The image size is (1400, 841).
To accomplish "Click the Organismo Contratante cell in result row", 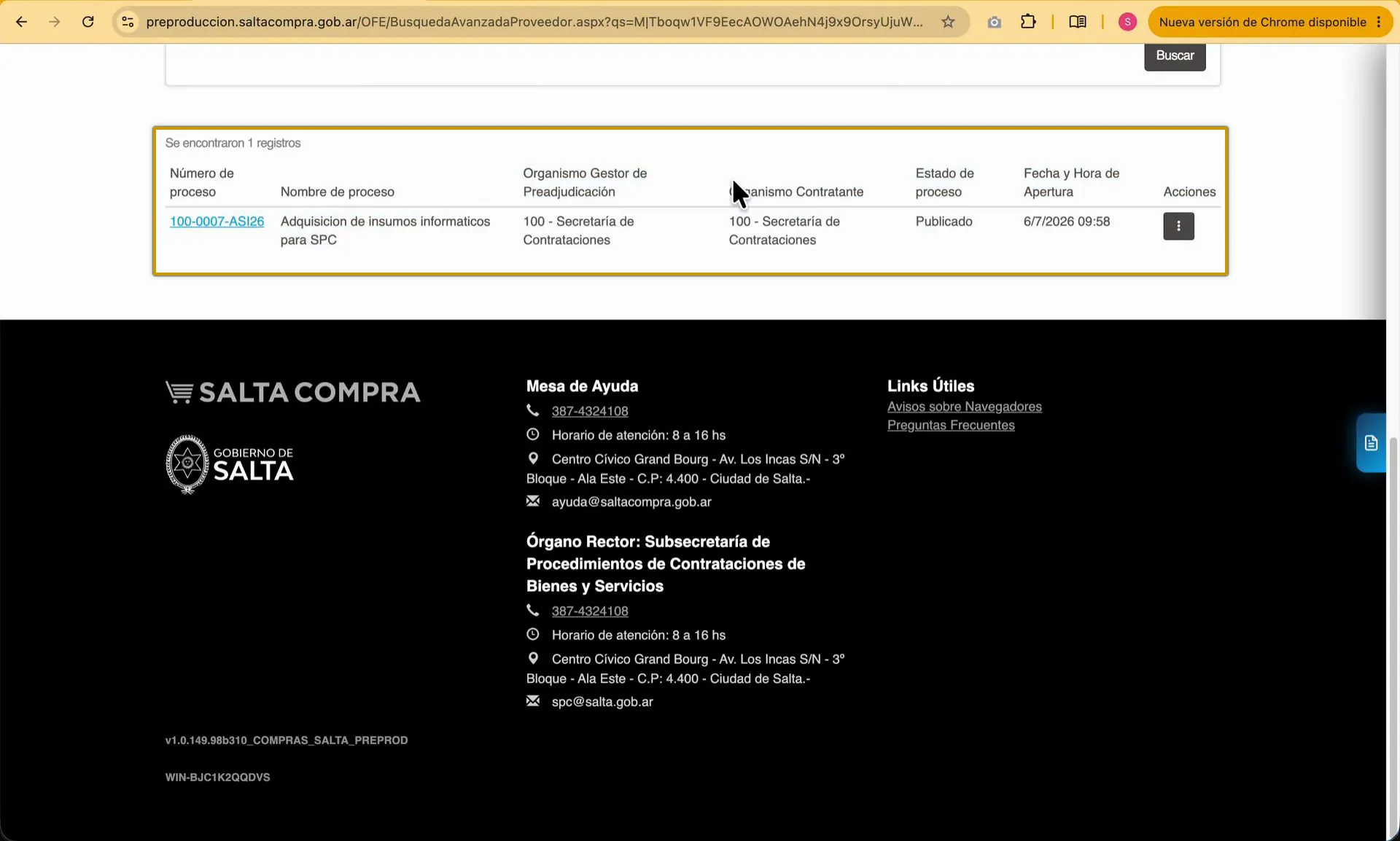I will pyautogui.click(x=784, y=230).
